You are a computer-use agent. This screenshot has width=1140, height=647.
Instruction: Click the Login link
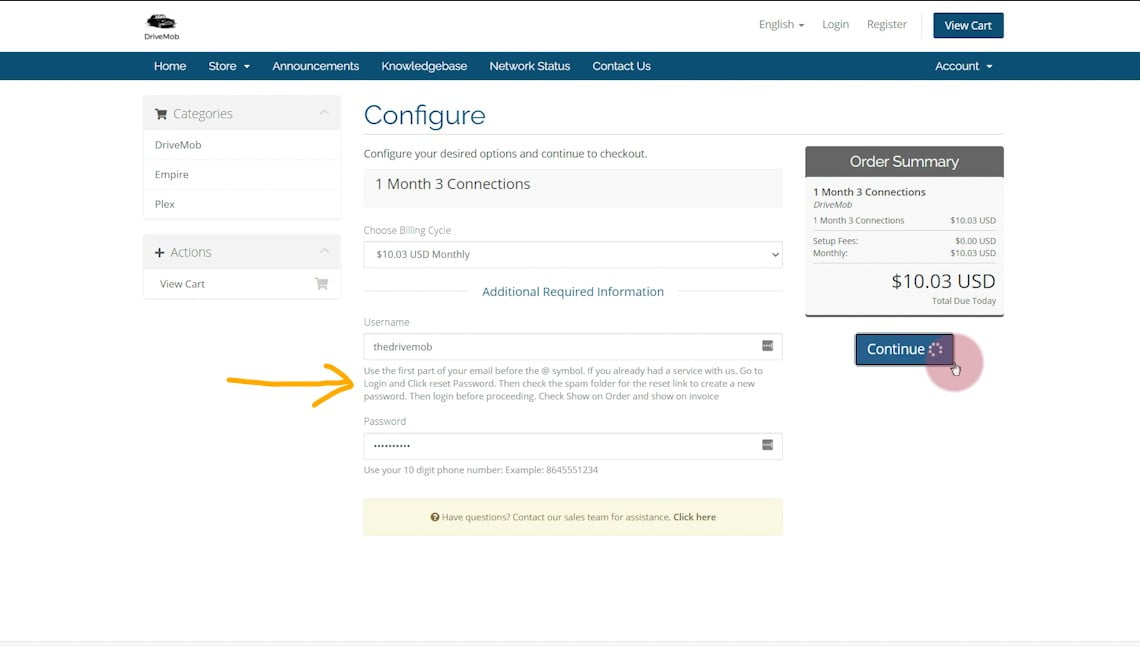(x=835, y=25)
